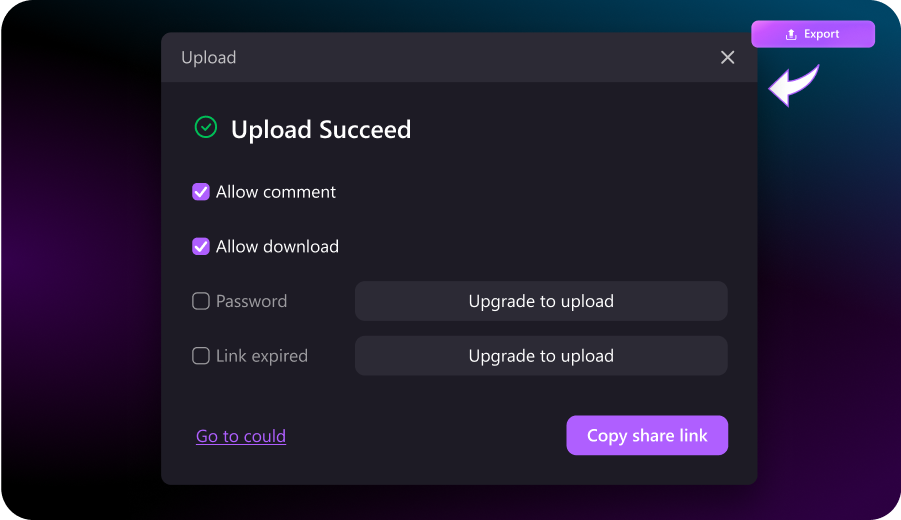This screenshot has width=901, height=520.
Task: Click the green upload success checkmark icon
Action: point(205,128)
